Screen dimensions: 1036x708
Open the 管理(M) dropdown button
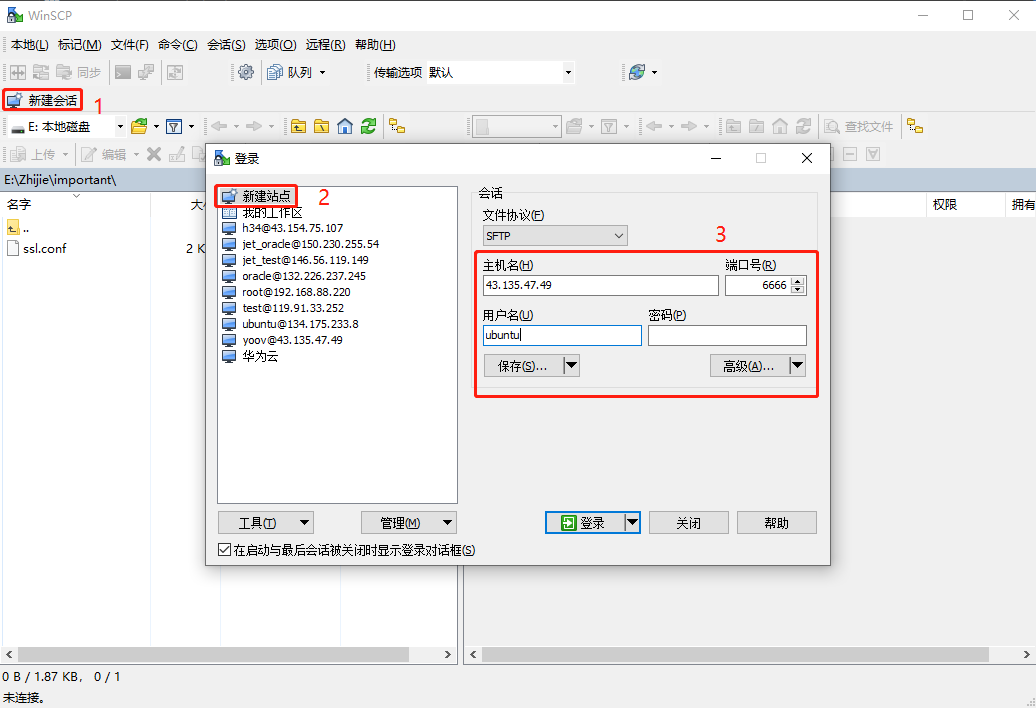(x=408, y=522)
